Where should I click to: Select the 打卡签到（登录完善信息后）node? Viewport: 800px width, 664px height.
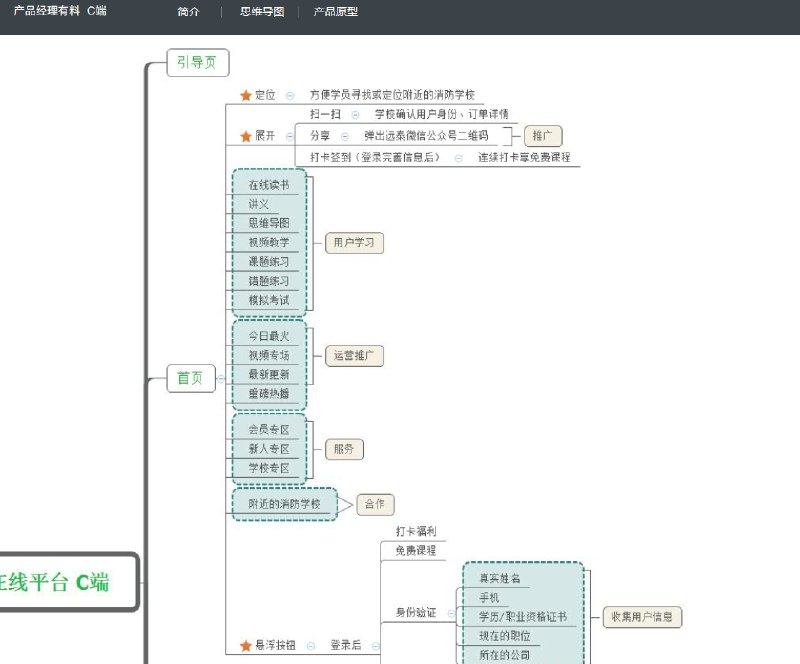click(374, 158)
